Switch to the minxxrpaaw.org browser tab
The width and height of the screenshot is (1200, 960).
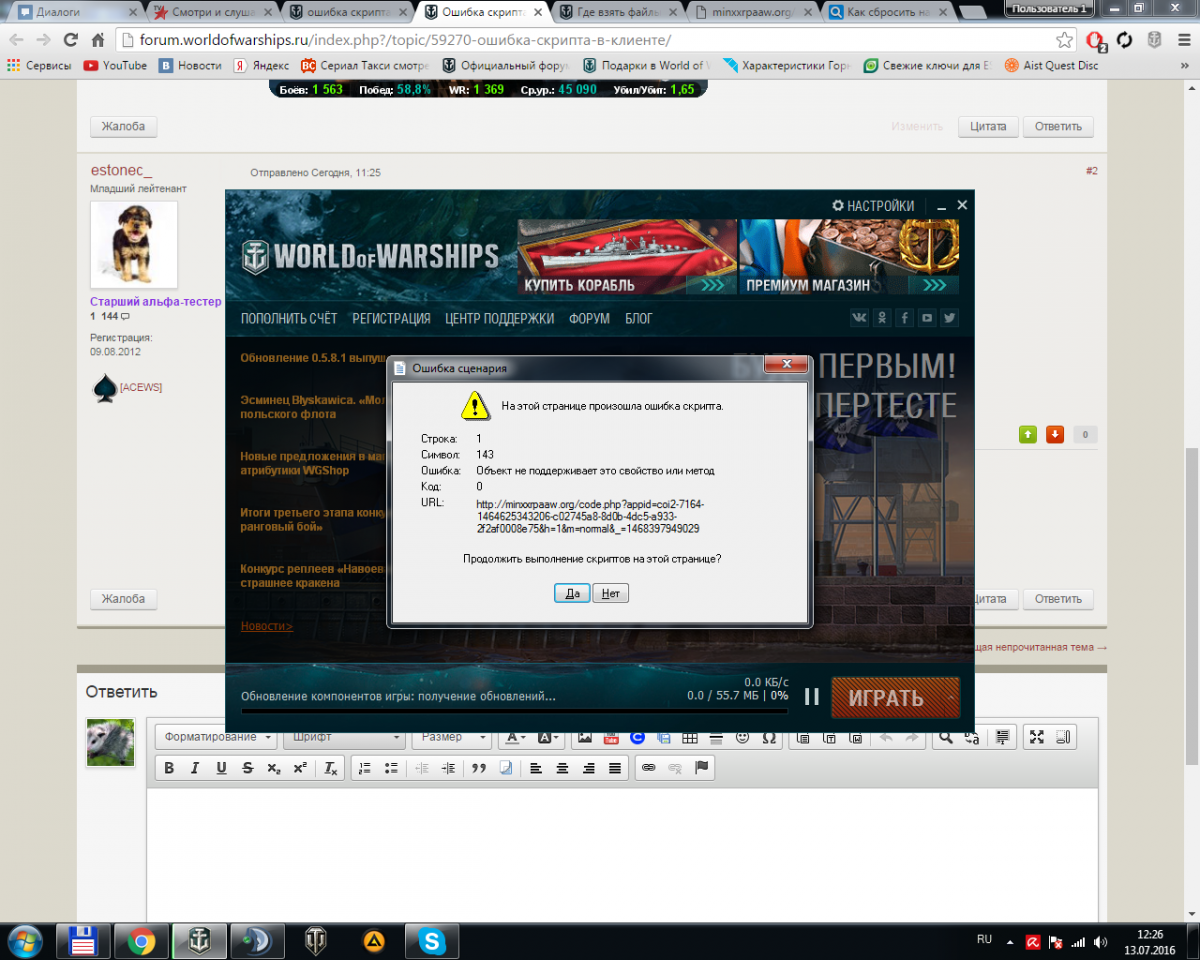click(x=751, y=12)
